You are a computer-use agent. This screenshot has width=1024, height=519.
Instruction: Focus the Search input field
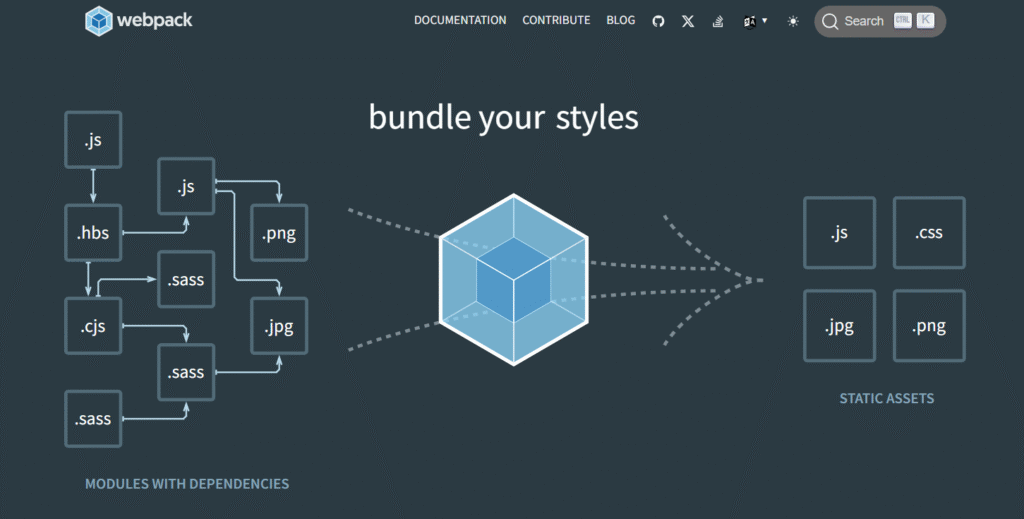pos(864,21)
